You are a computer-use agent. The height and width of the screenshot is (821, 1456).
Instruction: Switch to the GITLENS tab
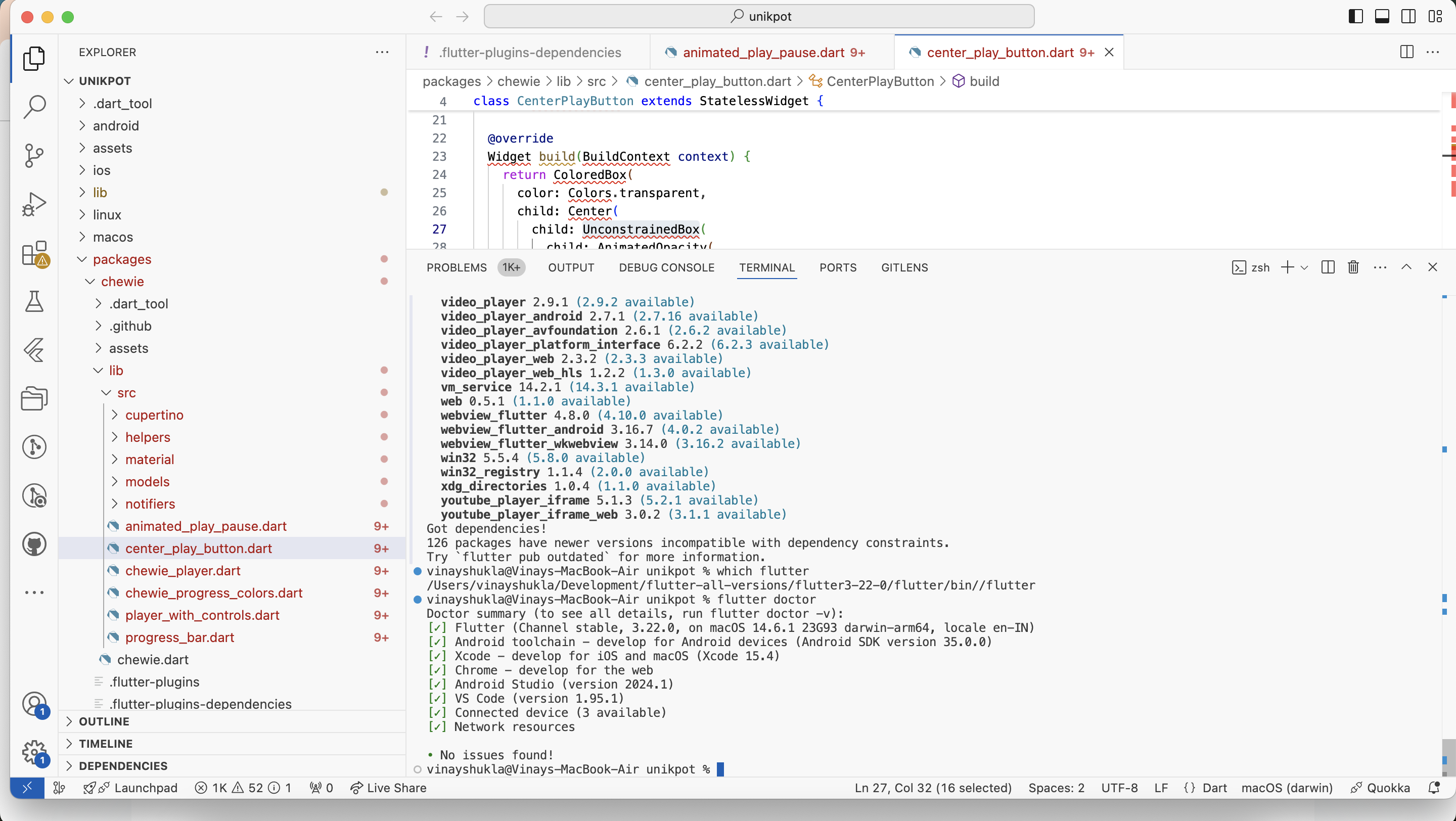click(904, 267)
